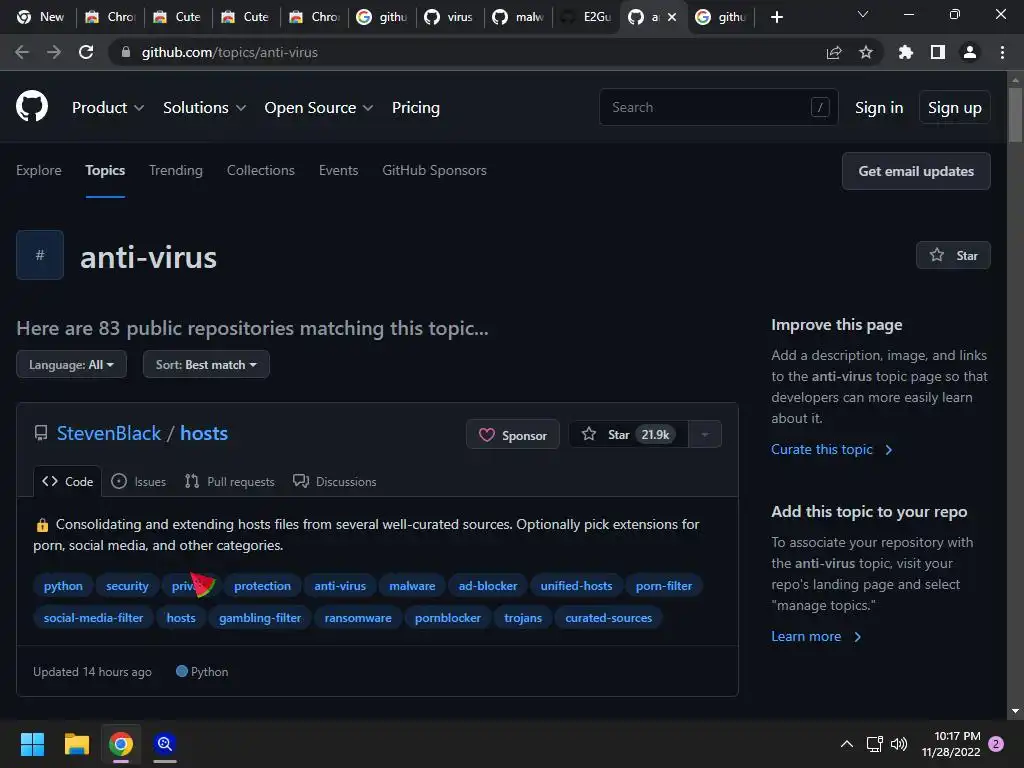Click the repository icon beside StevenBlack
1024x768 pixels.
pyautogui.click(x=40, y=433)
